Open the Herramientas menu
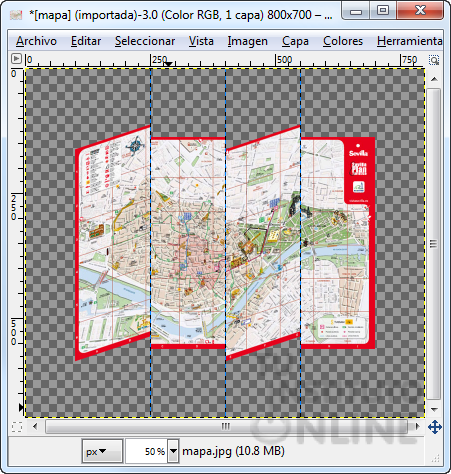 click(x=410, y=41)
